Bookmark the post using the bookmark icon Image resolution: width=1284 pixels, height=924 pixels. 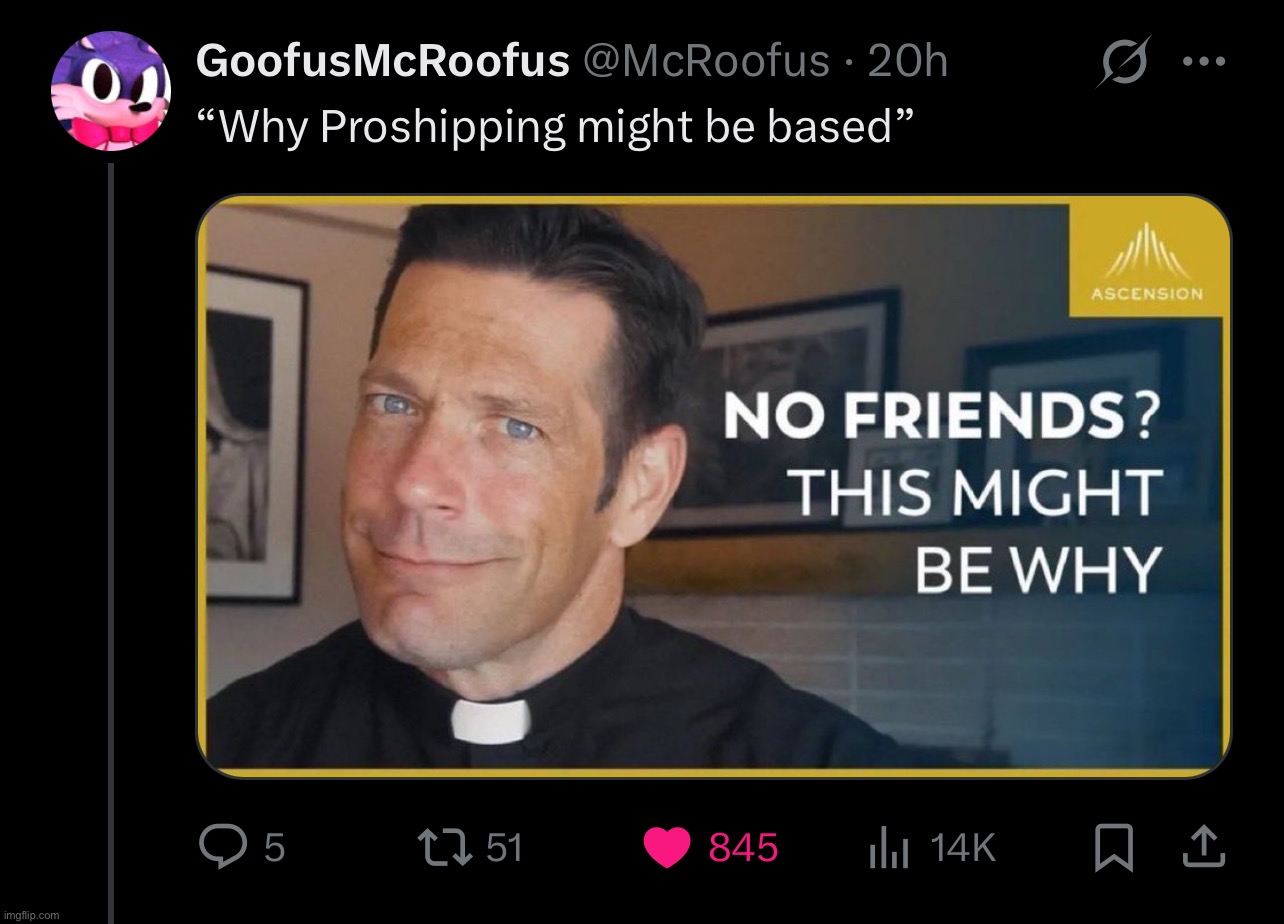click(x=1114, y=847)
